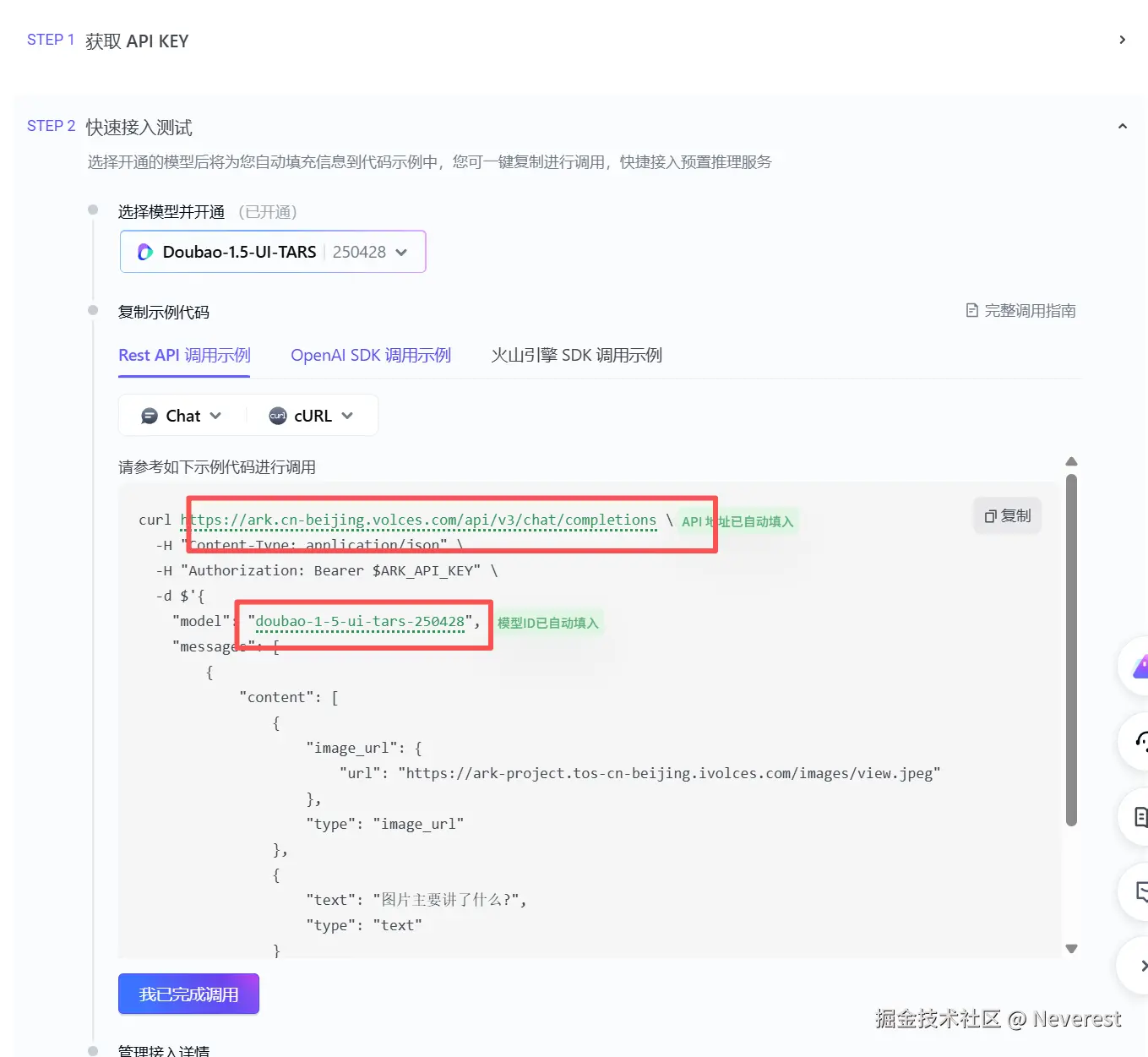Click the doubao-1-5-ui-tars-250428 model ID
1148x1057 pixels.
tap(360, 622)
